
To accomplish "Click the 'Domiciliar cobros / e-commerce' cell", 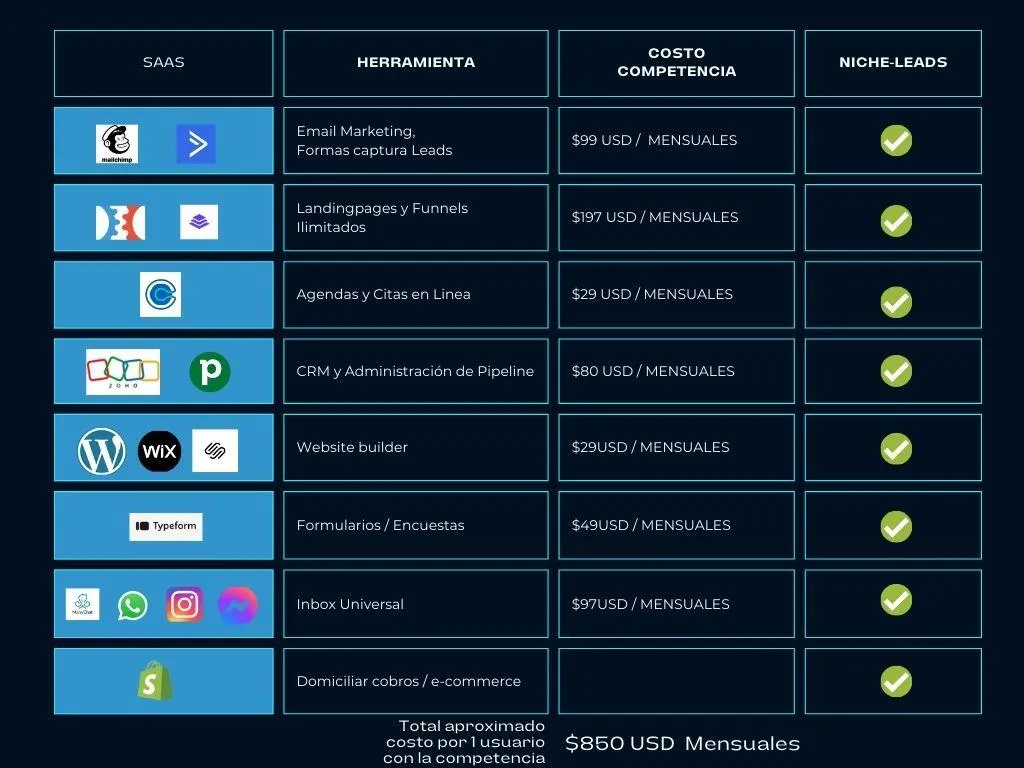I will [416, 681].
